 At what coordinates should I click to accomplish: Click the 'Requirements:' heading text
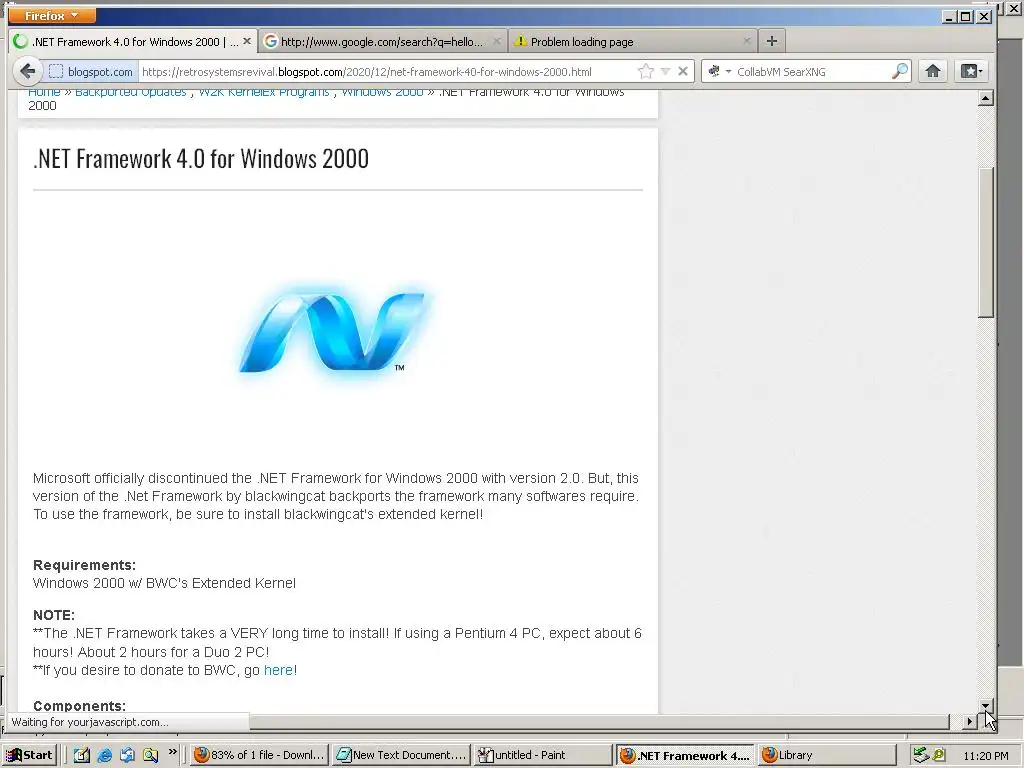tap(84, 565)
